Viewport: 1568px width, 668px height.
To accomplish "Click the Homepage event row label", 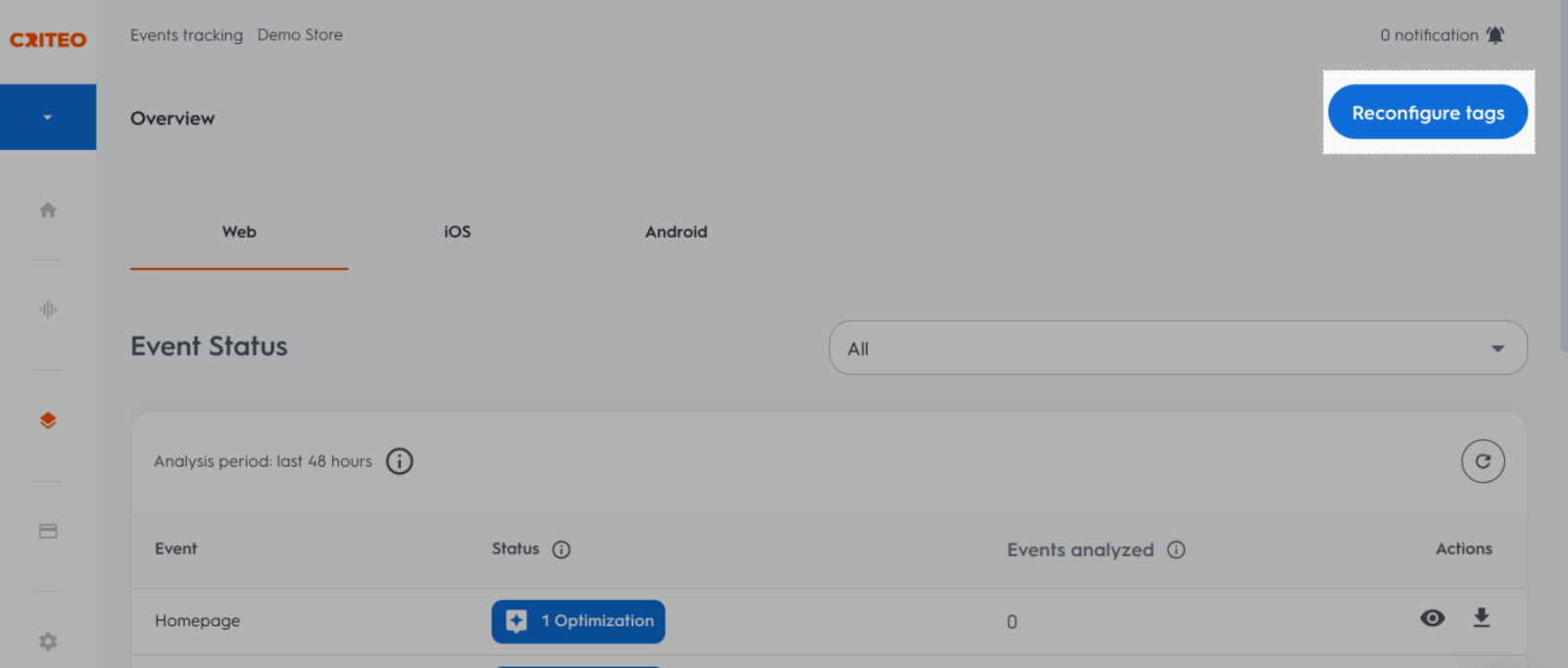I will coord(197,621).
